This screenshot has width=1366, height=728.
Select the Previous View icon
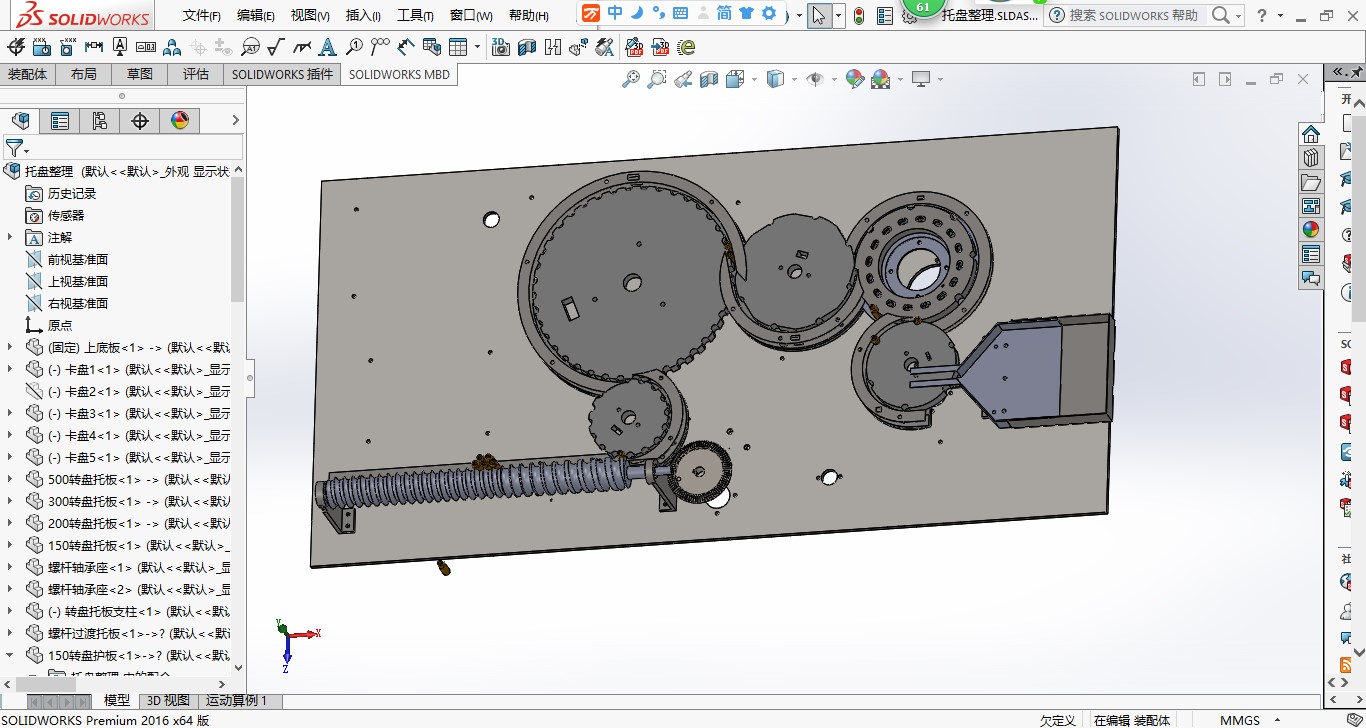tap(683, 79)
